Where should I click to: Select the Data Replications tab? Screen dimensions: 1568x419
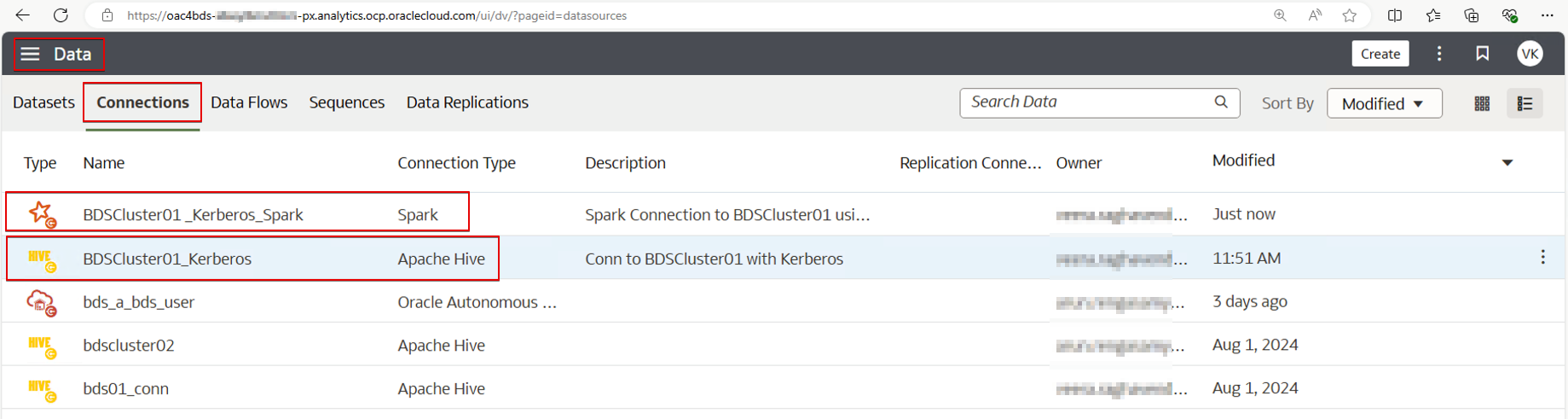tap(467, 102)
